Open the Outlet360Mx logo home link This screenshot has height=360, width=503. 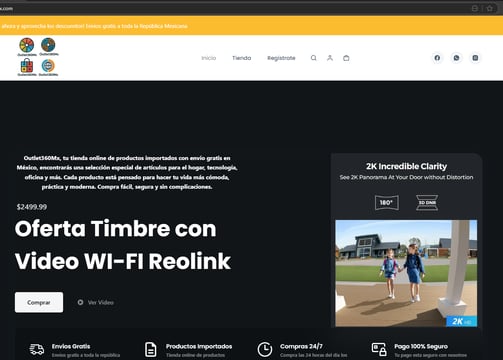coord(38,57)
